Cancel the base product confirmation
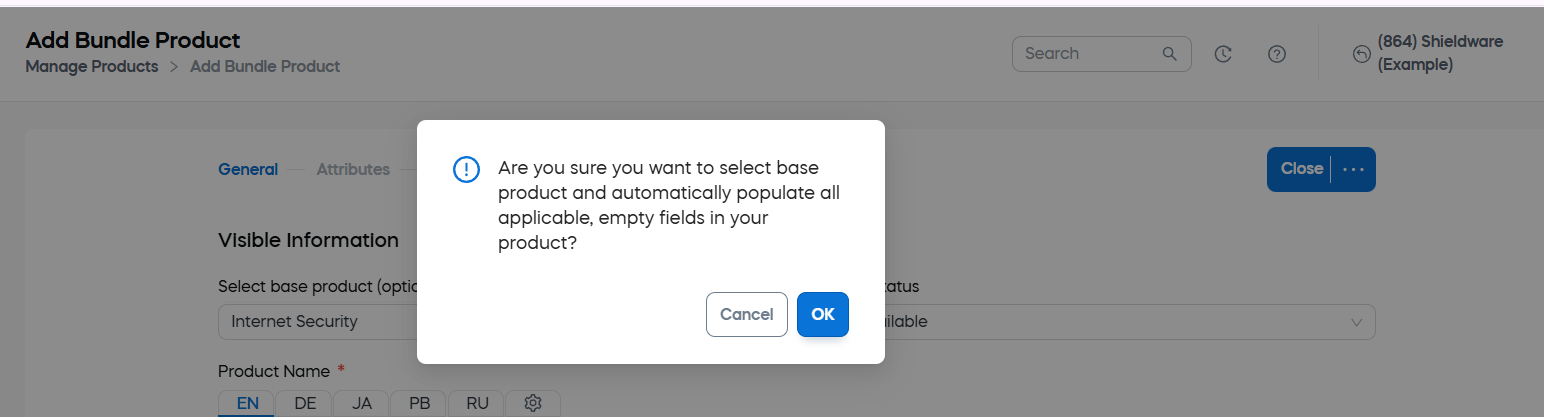1544x417 pixels. coord(747,314)
